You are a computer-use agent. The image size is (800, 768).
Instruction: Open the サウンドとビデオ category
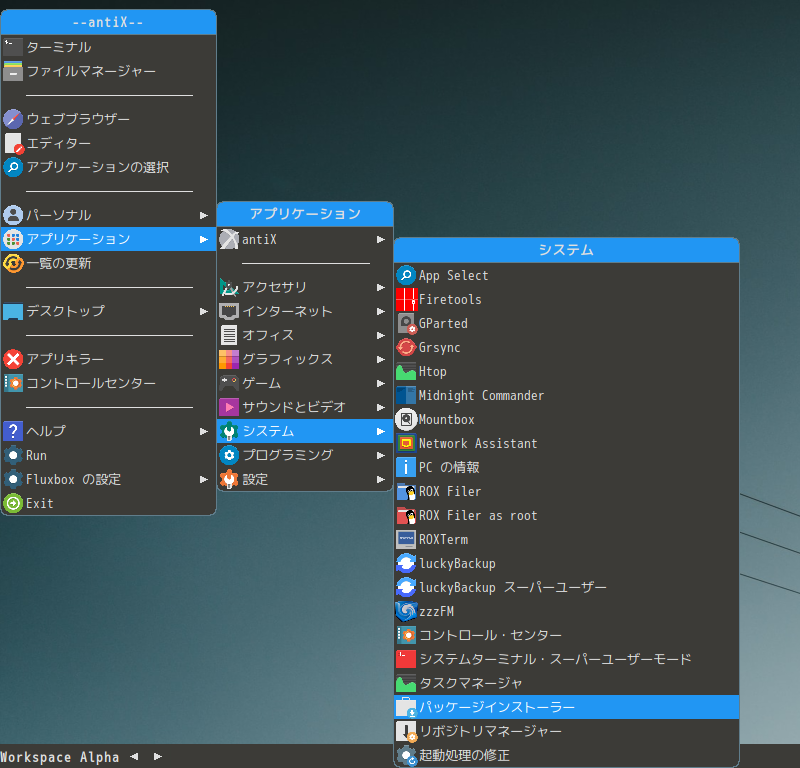(x=305, y=407)
